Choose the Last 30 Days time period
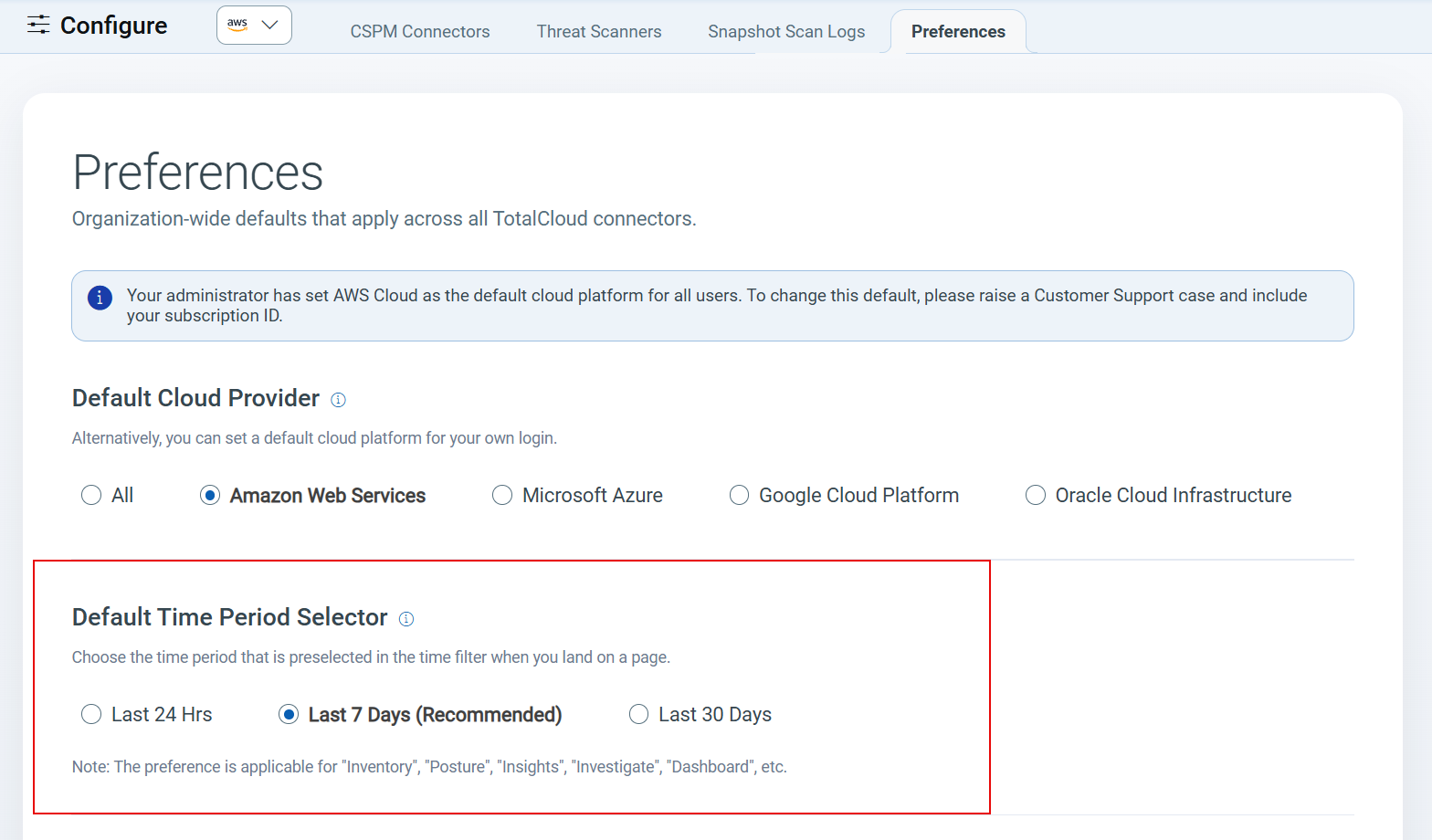 coord(638,714)
